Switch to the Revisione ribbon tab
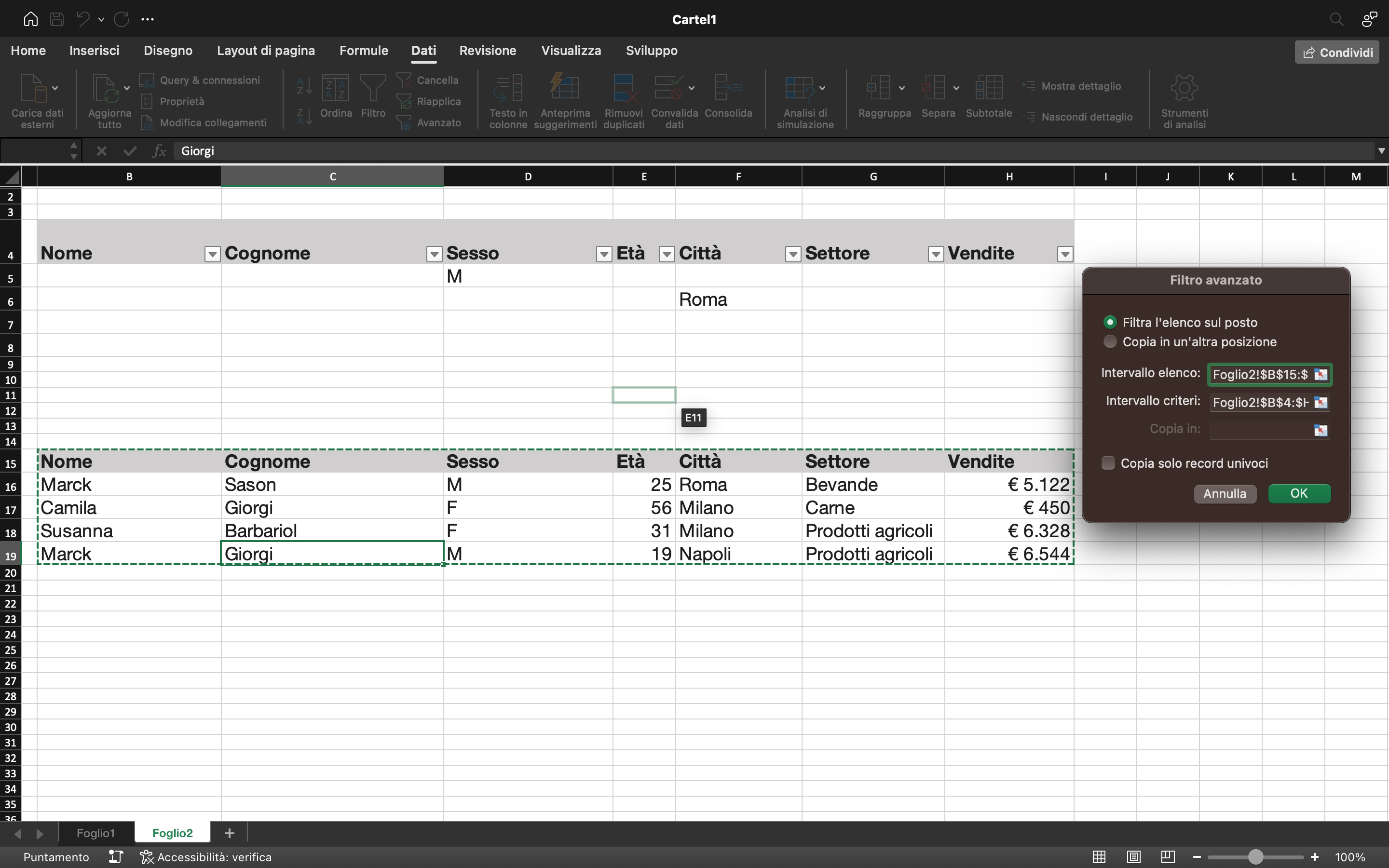 (x=487, y=51)
